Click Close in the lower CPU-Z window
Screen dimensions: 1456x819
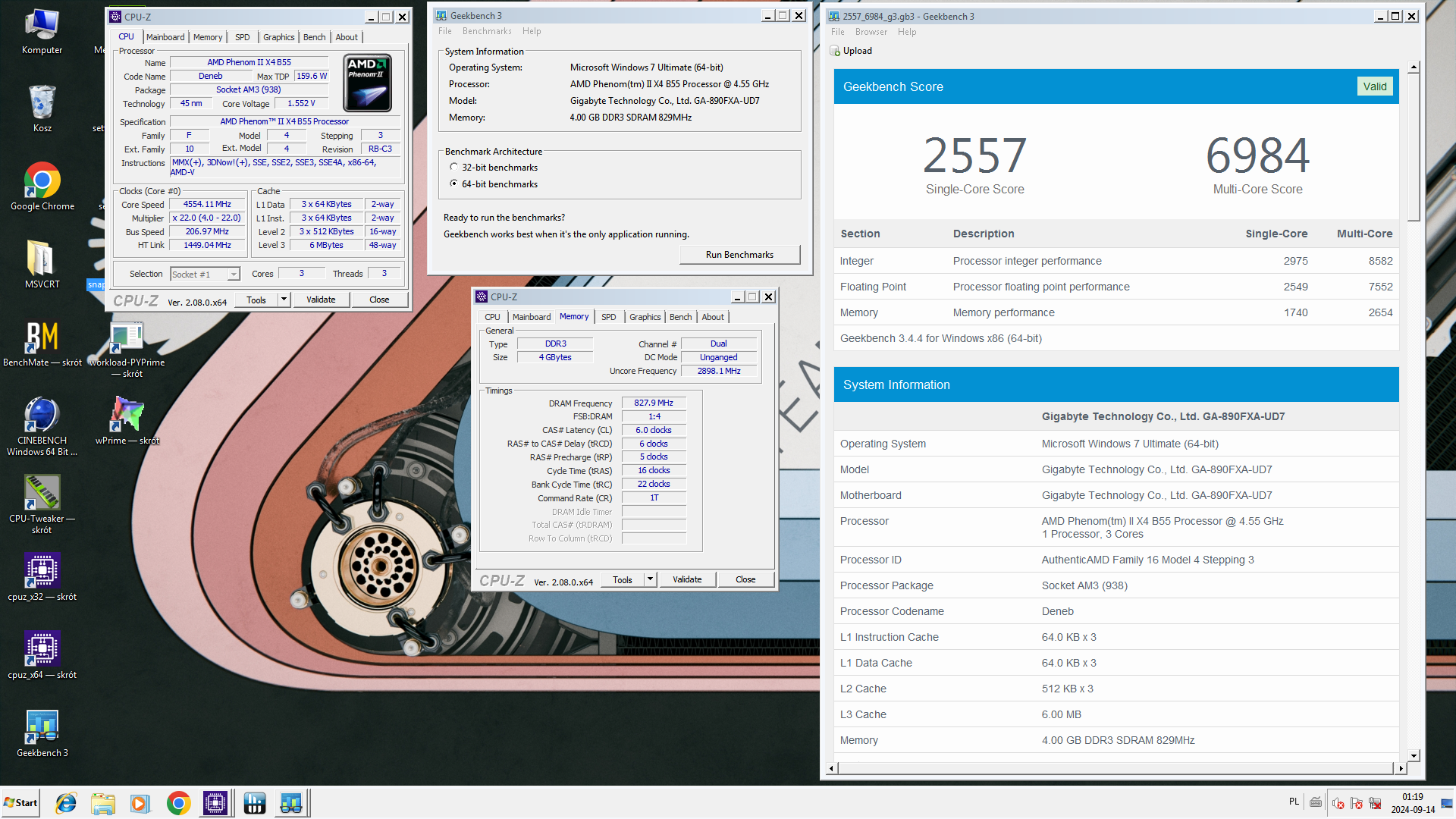point(745,579)
